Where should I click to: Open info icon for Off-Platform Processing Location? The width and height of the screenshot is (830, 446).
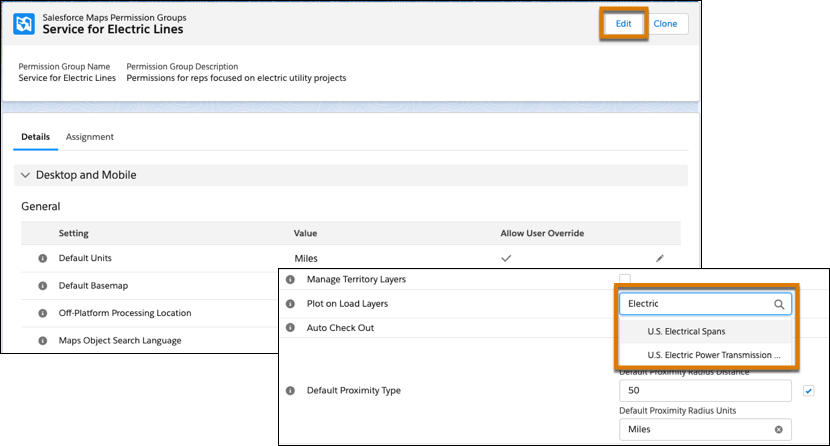click(x=43, y=313)
